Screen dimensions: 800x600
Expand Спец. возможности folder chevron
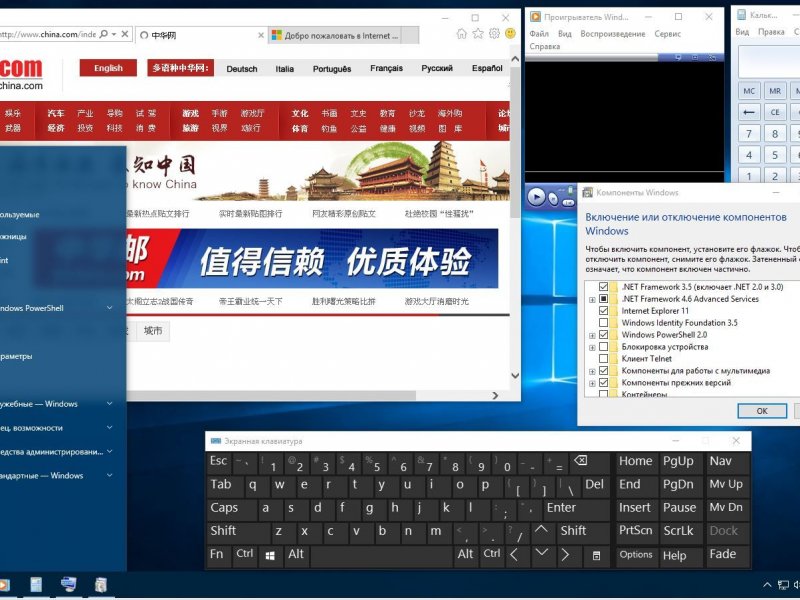click(x=109, y=428)
